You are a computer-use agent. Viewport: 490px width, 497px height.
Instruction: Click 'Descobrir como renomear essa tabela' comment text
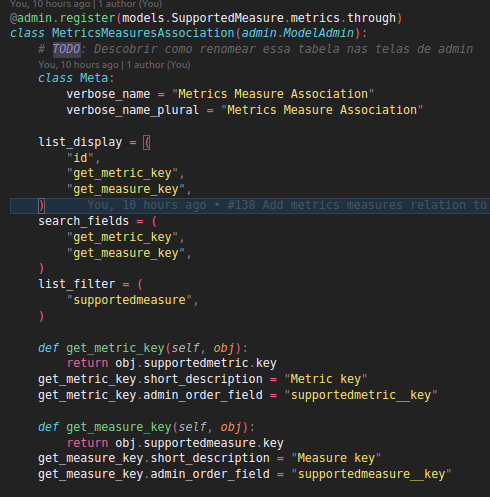click(x=217, y=49)
